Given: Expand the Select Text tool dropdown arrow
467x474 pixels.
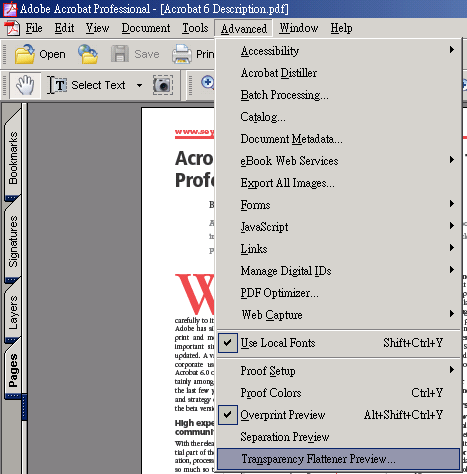Looking at the screenshot, I should click(x=139, y=86).
